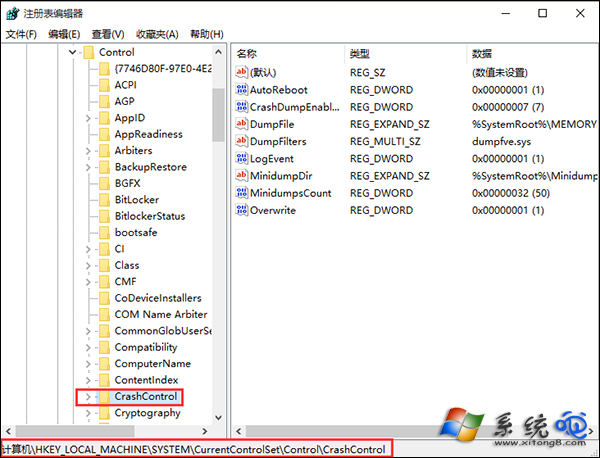Select the AutoReboot value name

(x=279, y=90)
